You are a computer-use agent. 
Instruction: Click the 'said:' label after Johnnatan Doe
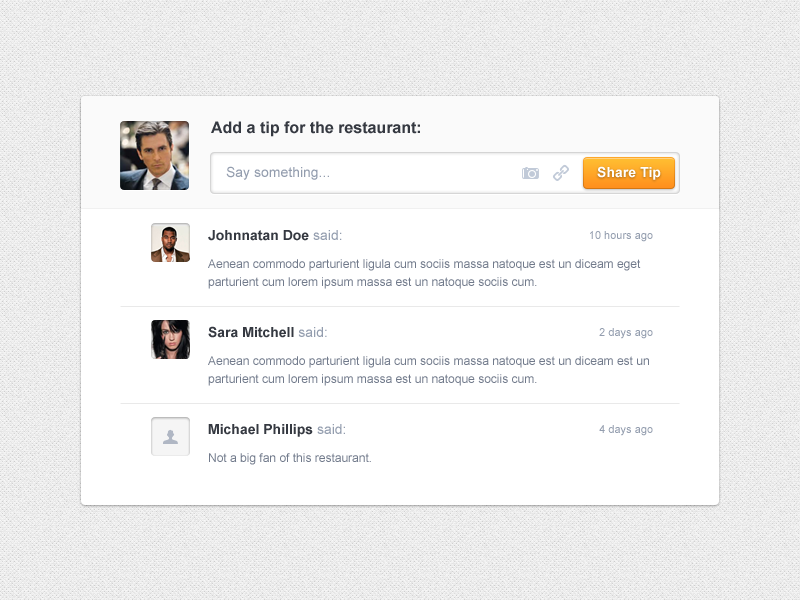click(328, 235)
